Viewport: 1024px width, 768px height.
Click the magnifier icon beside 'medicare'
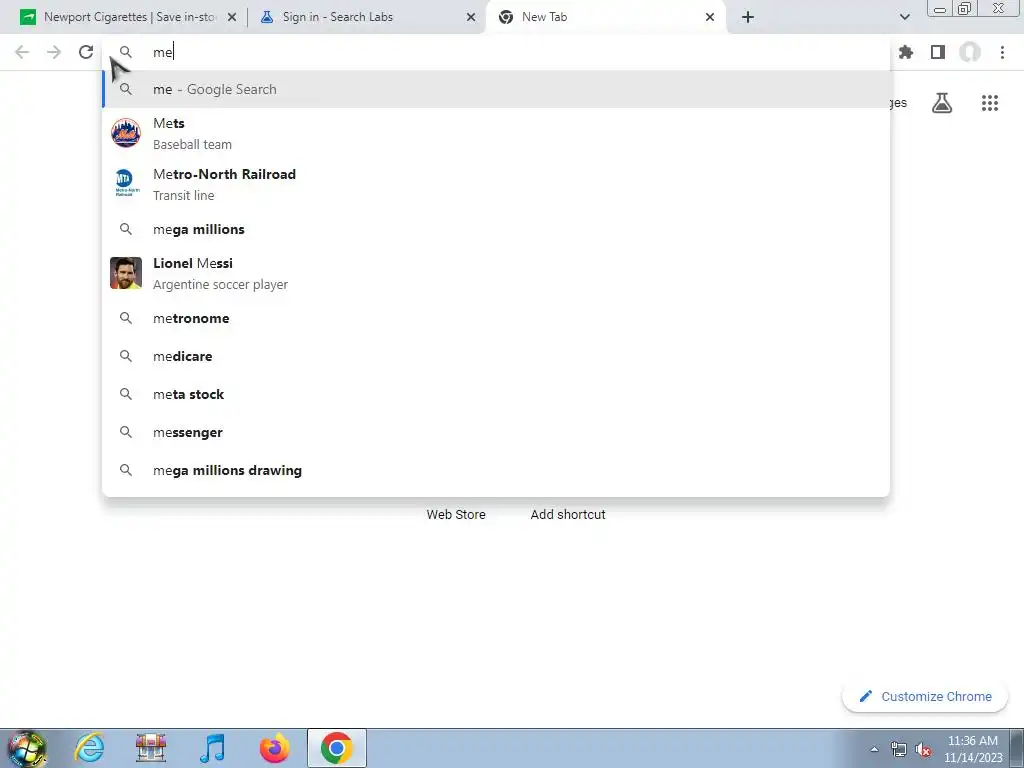125,356
